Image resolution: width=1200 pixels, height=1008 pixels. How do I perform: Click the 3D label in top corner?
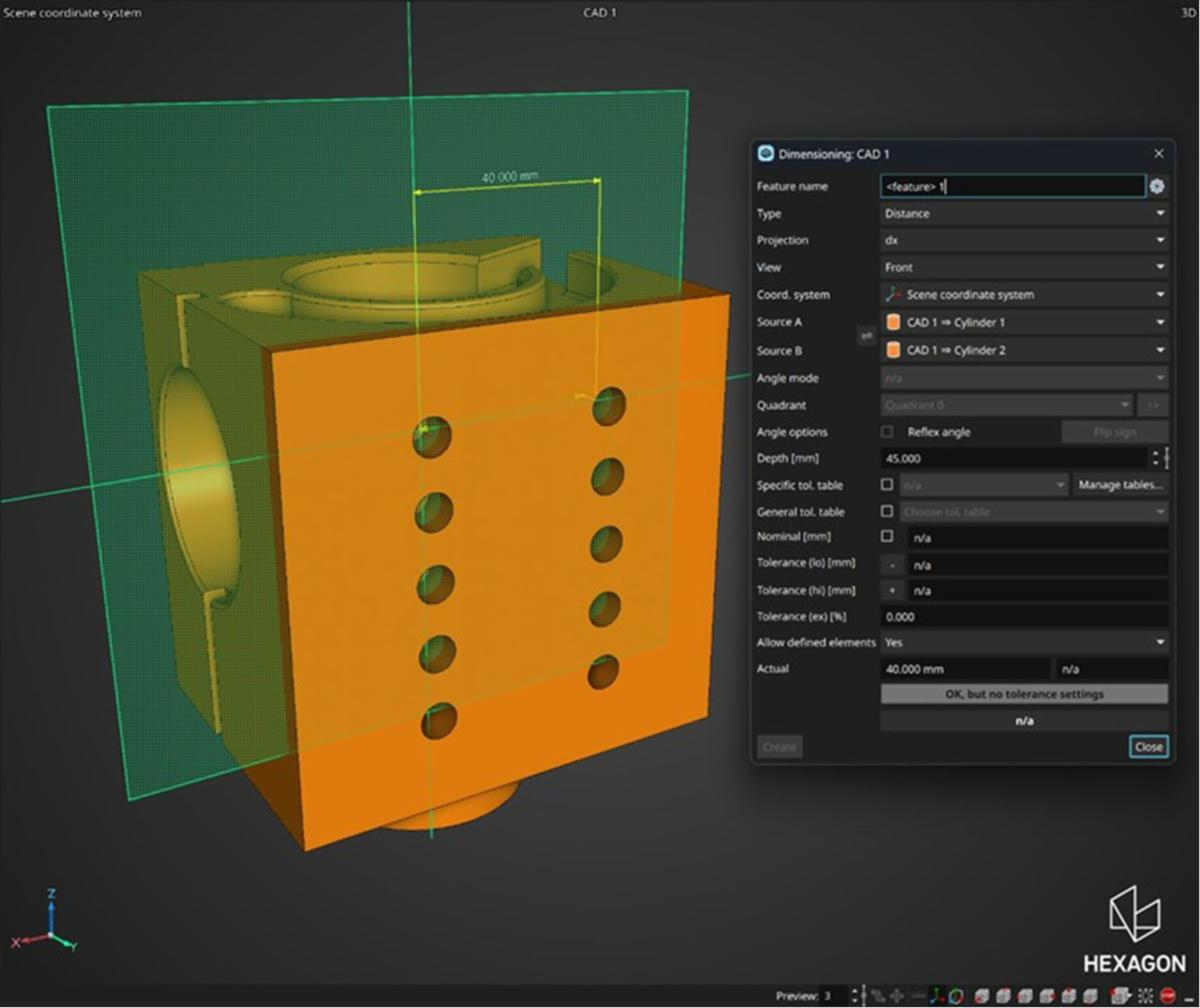(x=1187, y=13)
